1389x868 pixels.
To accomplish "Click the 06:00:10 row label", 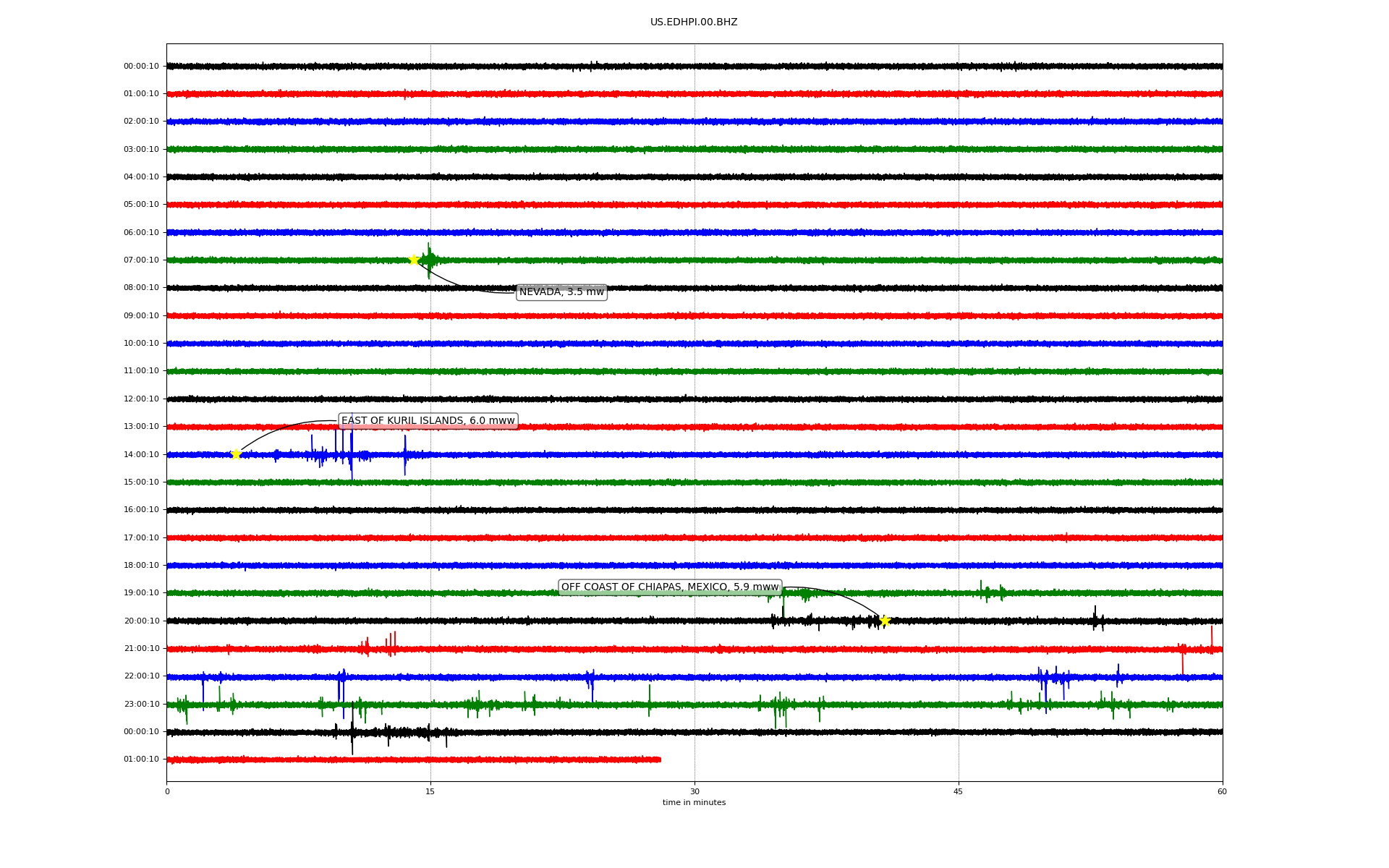I will (141, 233).
